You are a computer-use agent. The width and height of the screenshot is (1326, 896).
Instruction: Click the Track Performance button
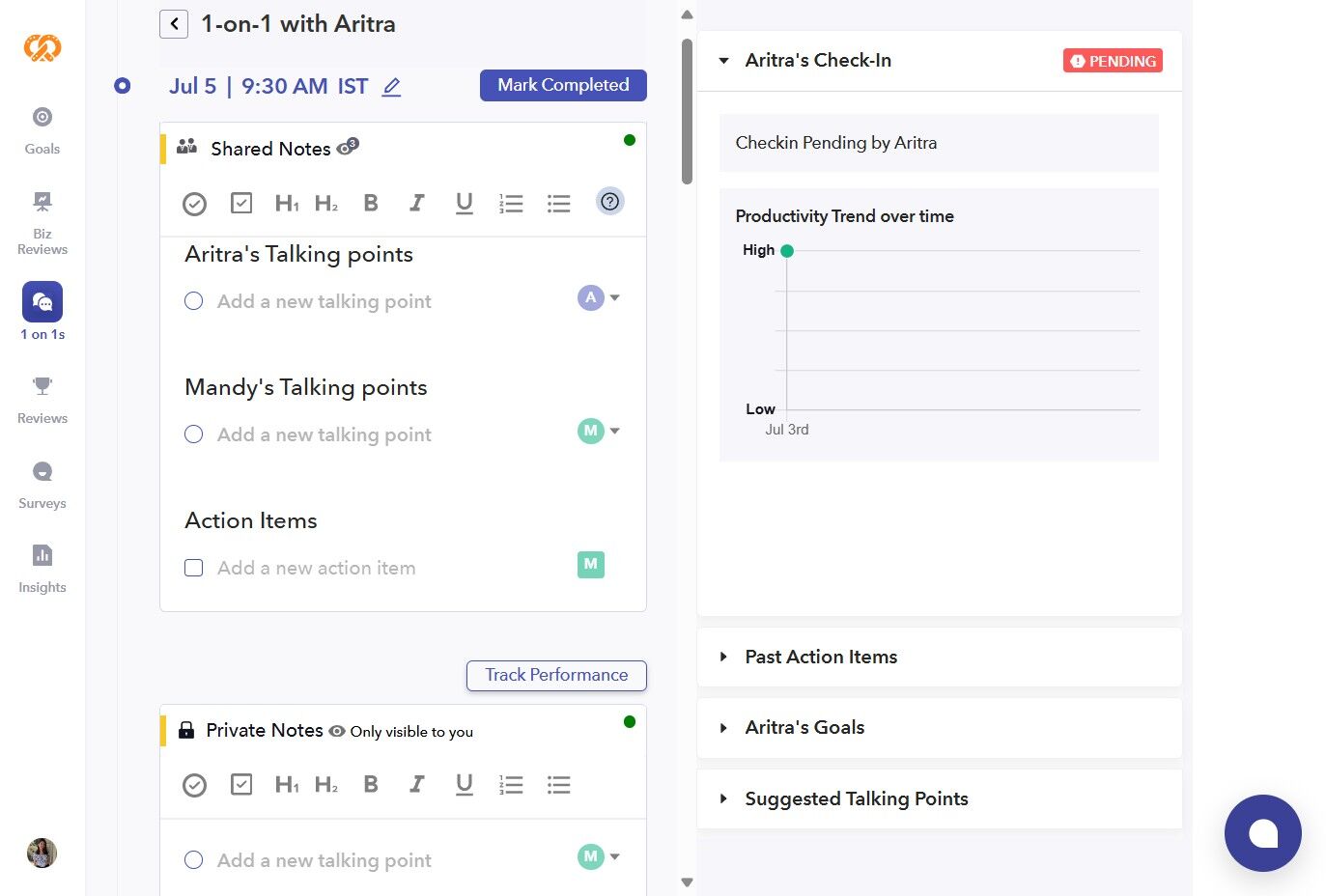click(556, 675)
